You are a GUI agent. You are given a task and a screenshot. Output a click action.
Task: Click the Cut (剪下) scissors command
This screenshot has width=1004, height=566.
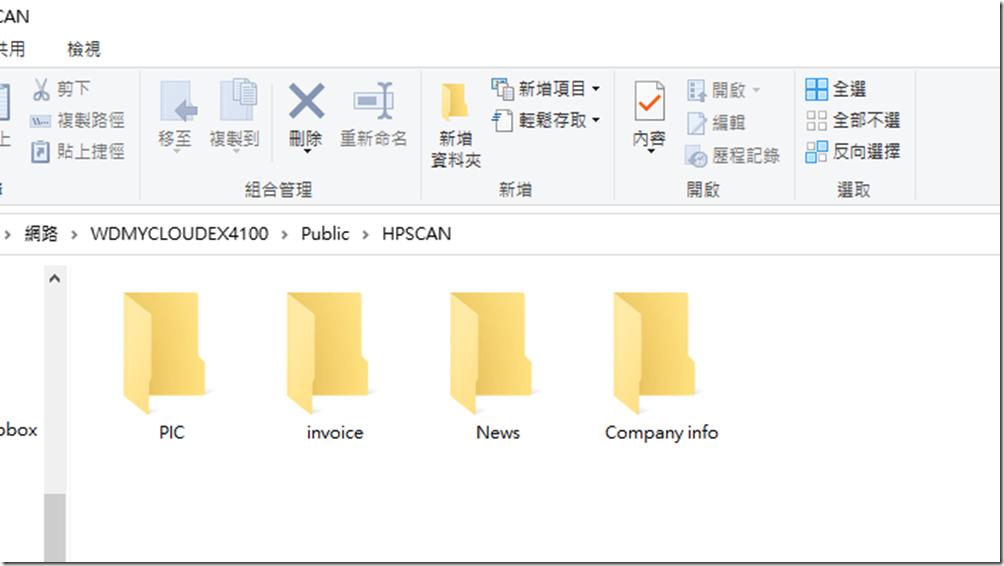tap(61, 89)
